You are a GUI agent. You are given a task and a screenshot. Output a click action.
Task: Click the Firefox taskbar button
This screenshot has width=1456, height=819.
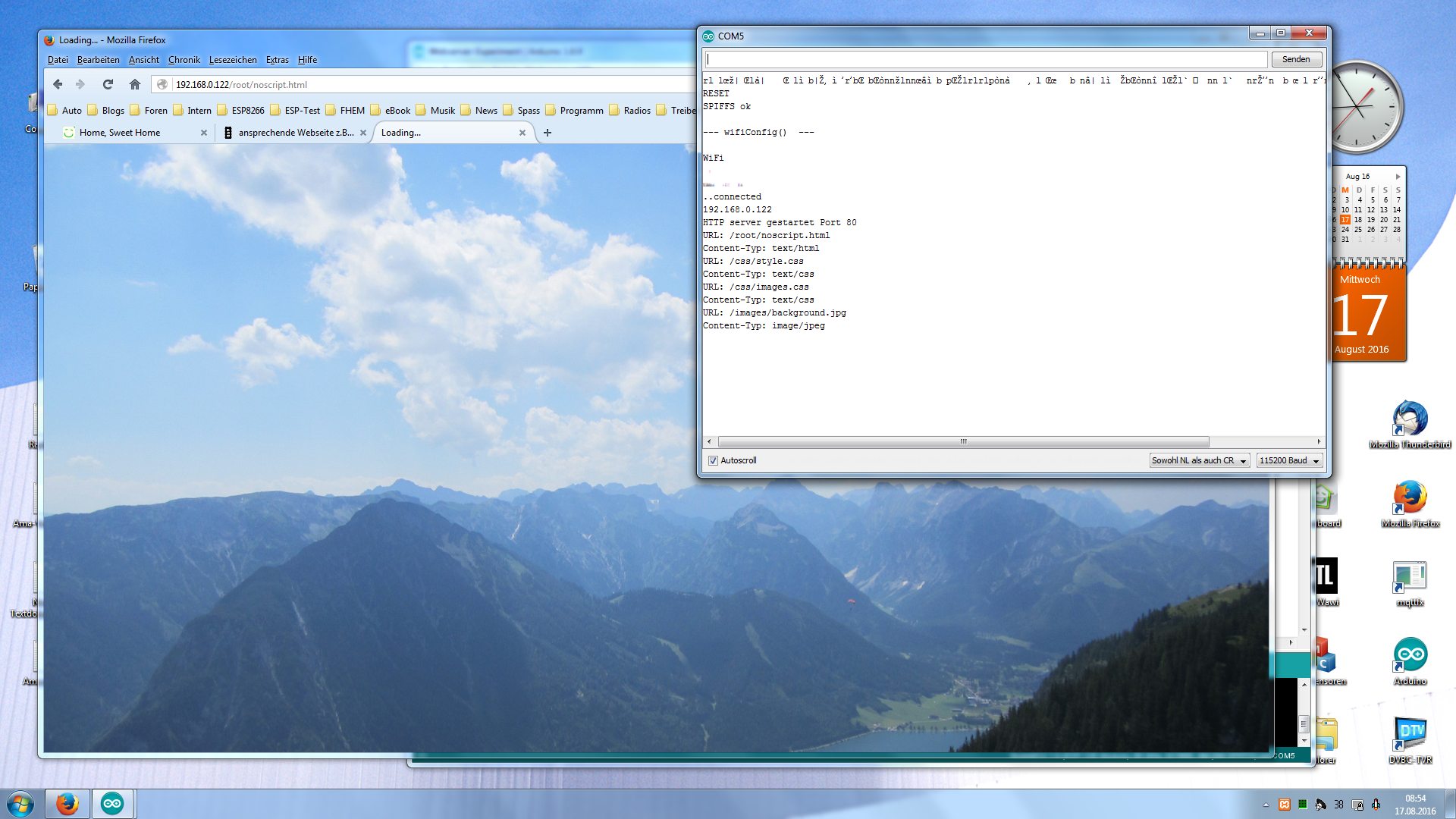pos(67,804)
